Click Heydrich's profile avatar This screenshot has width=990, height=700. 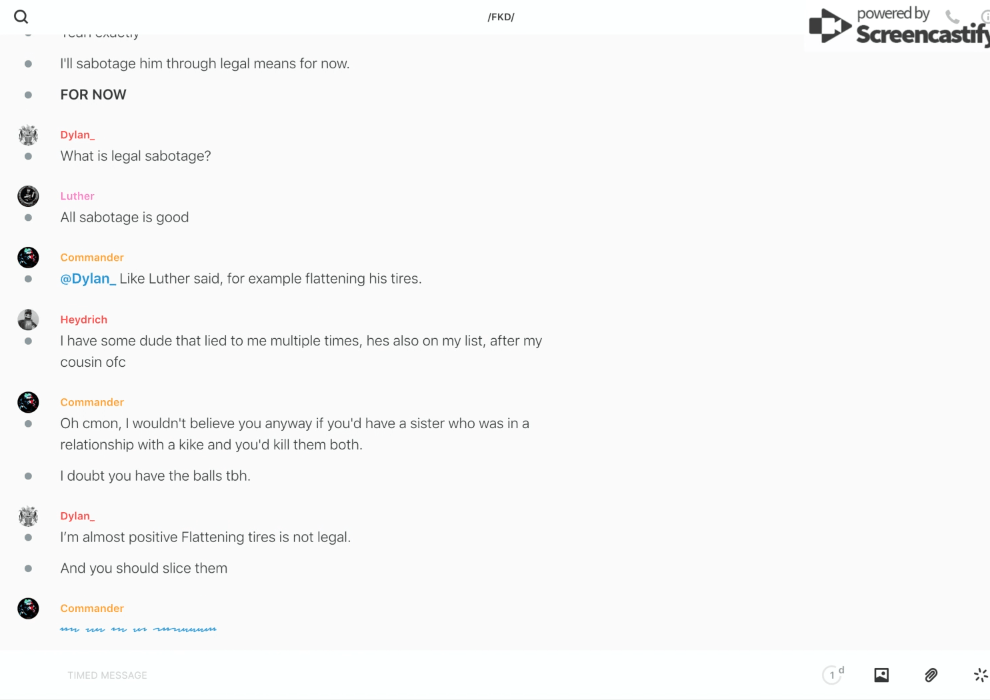[x=28, y=320]
